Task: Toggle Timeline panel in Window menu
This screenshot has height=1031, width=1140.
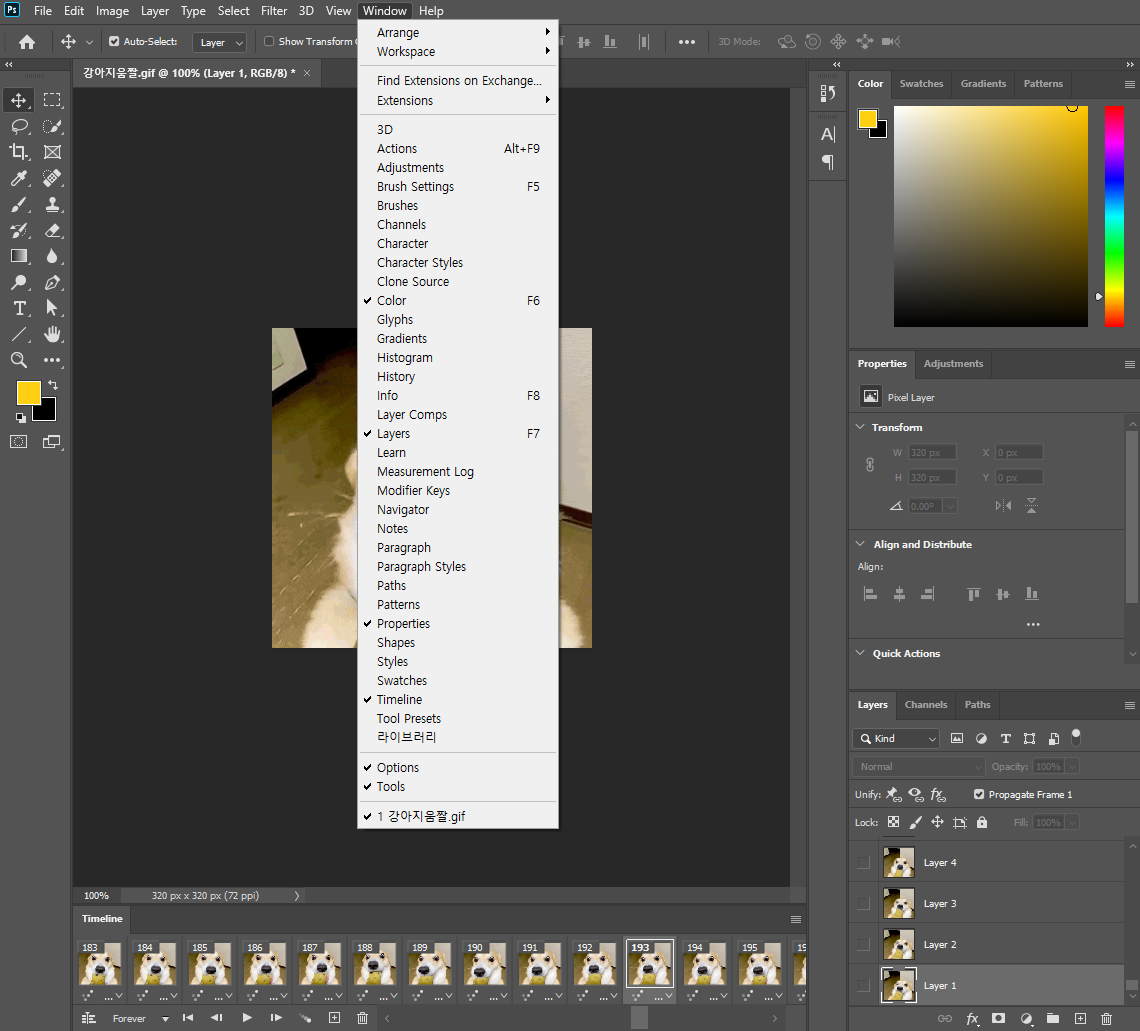Action: pos(458,699)
